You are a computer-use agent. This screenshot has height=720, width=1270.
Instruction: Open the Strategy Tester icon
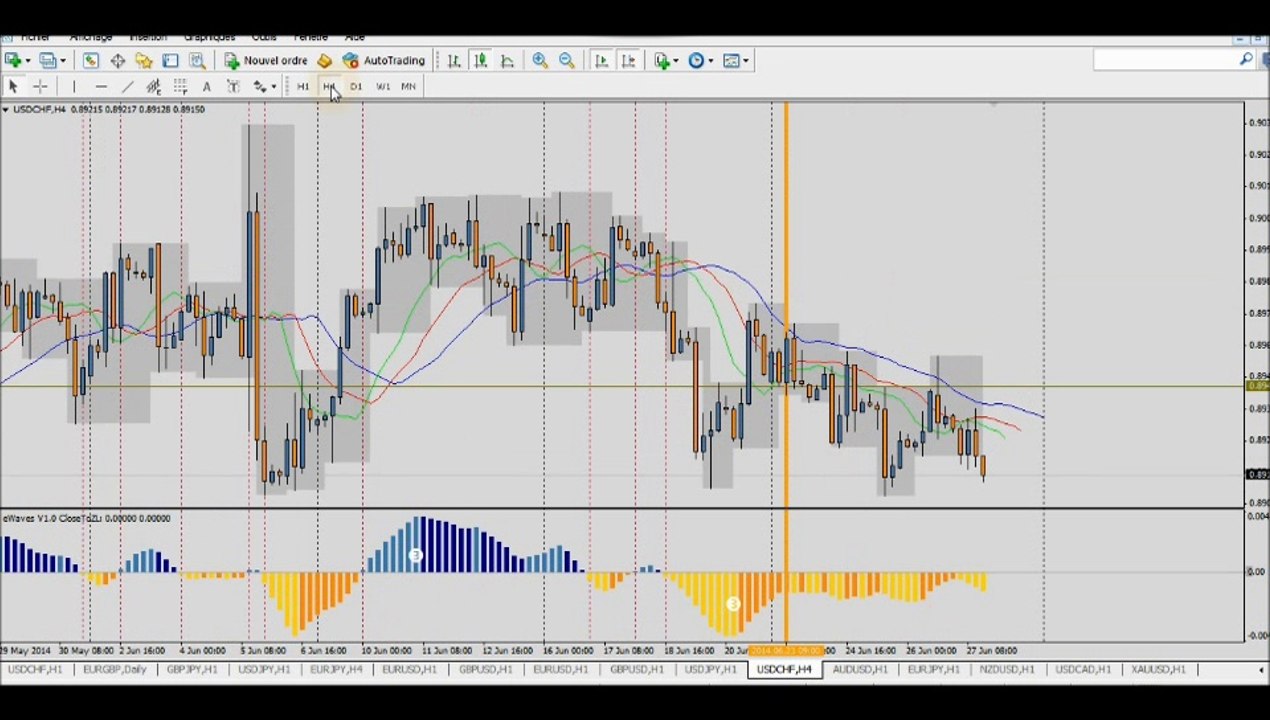coord(197,61)
